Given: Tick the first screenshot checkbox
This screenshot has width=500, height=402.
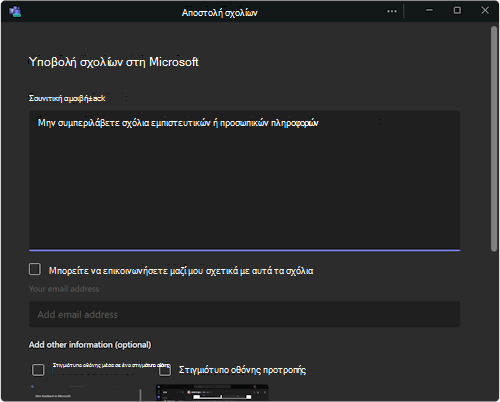Looking at the screenshot, I should (38, 370).
